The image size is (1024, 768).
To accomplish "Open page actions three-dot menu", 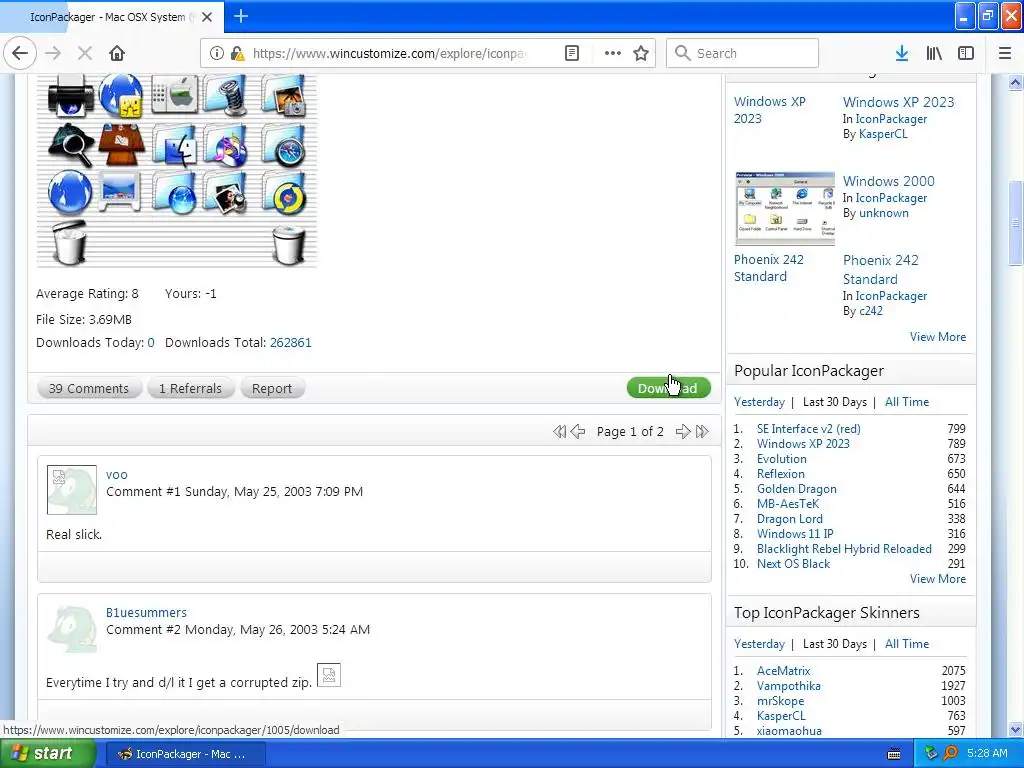I will point(613,54).
